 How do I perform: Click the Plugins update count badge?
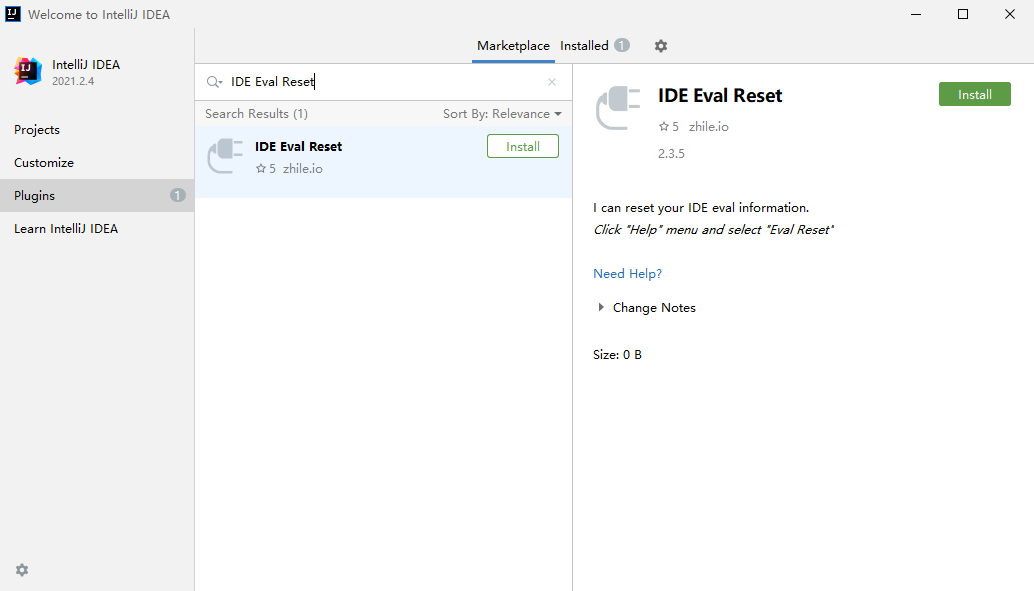pos(177,195)
